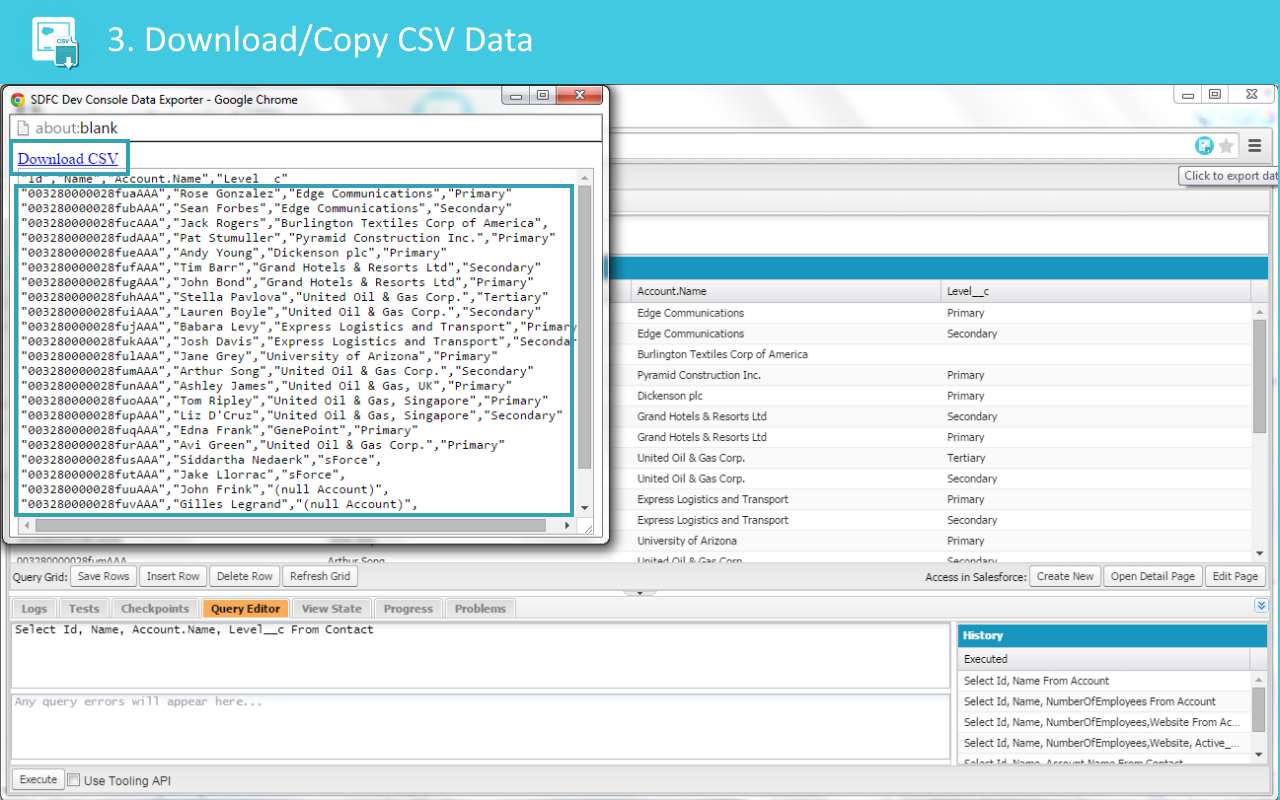
Task: Click the query errors text area
Action: [480, 726]
